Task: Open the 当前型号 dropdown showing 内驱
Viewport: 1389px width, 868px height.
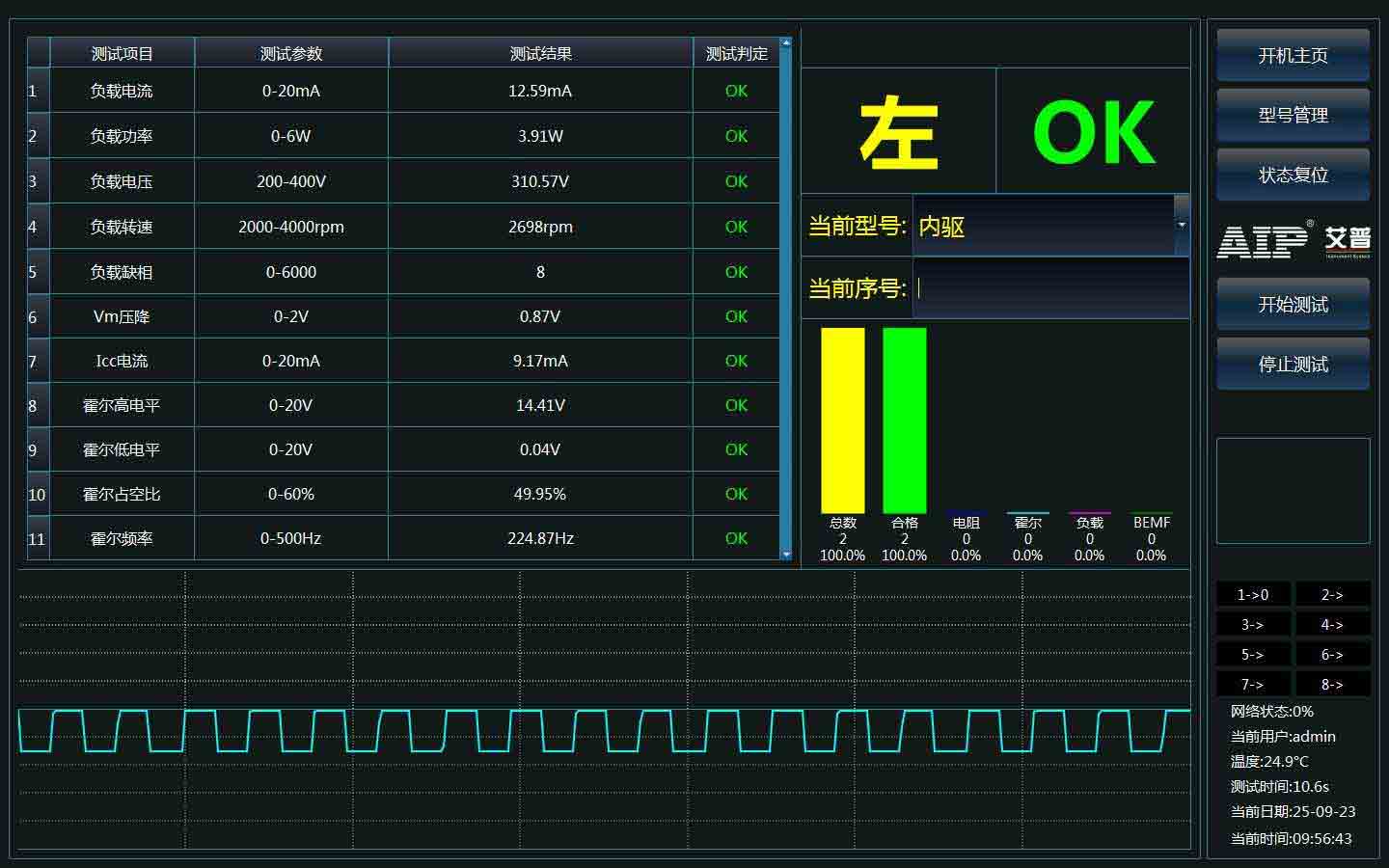Action: point(1042,226)
